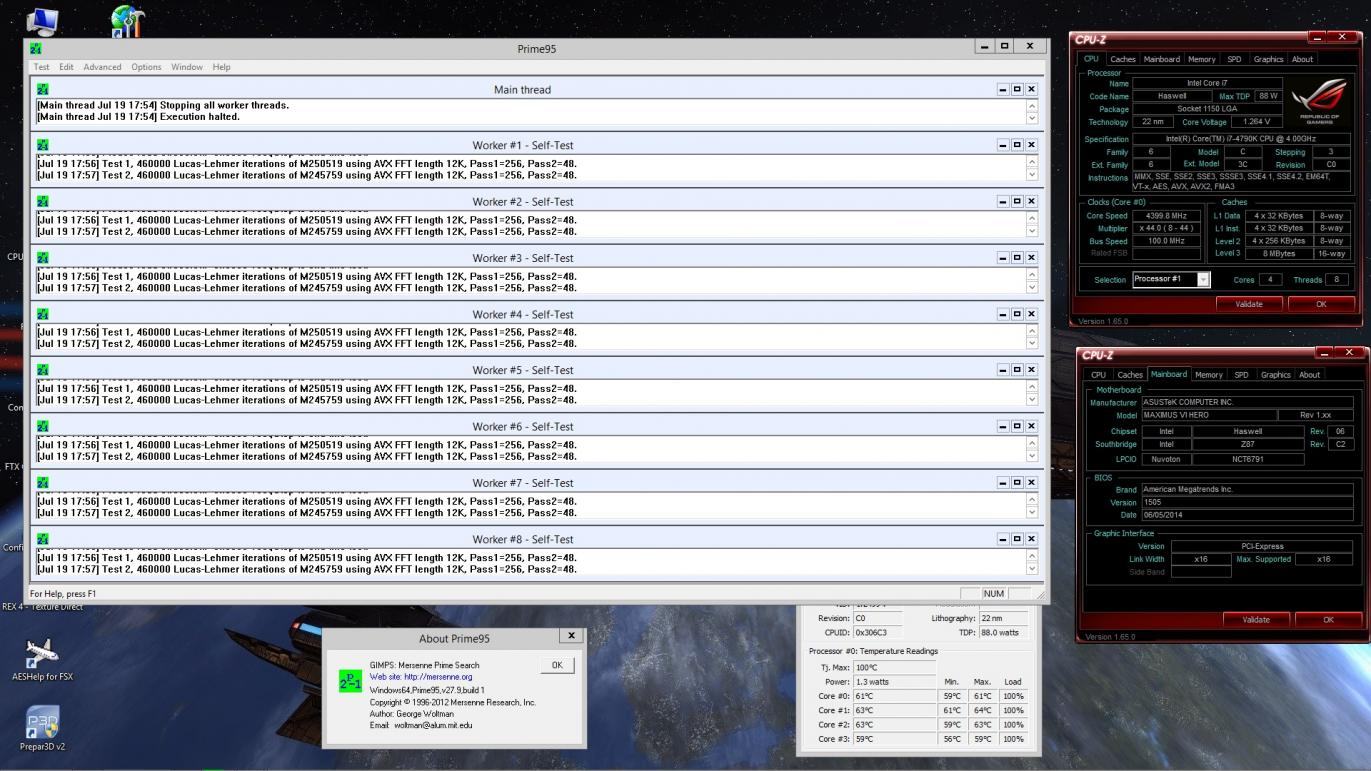Click the NUM indicator in Prime95 status bar
1371x771 pixels.
pyautogui.click(x=994, y=594)
